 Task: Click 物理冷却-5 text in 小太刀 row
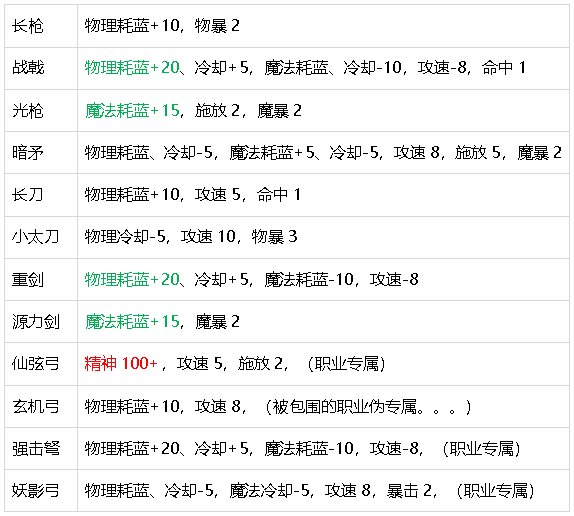pos(125,236)
